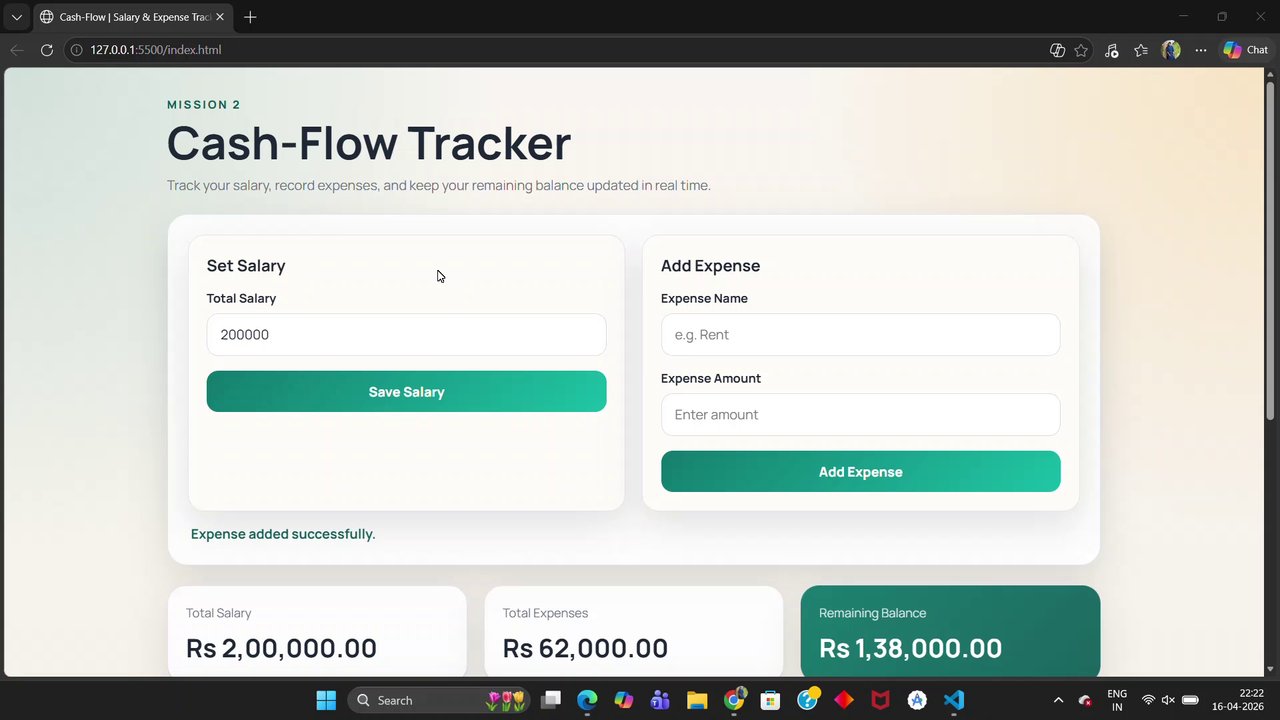Refresh the Cash-Flow page
Viewport: 1280px width, 720px height.
pos(46,50)
